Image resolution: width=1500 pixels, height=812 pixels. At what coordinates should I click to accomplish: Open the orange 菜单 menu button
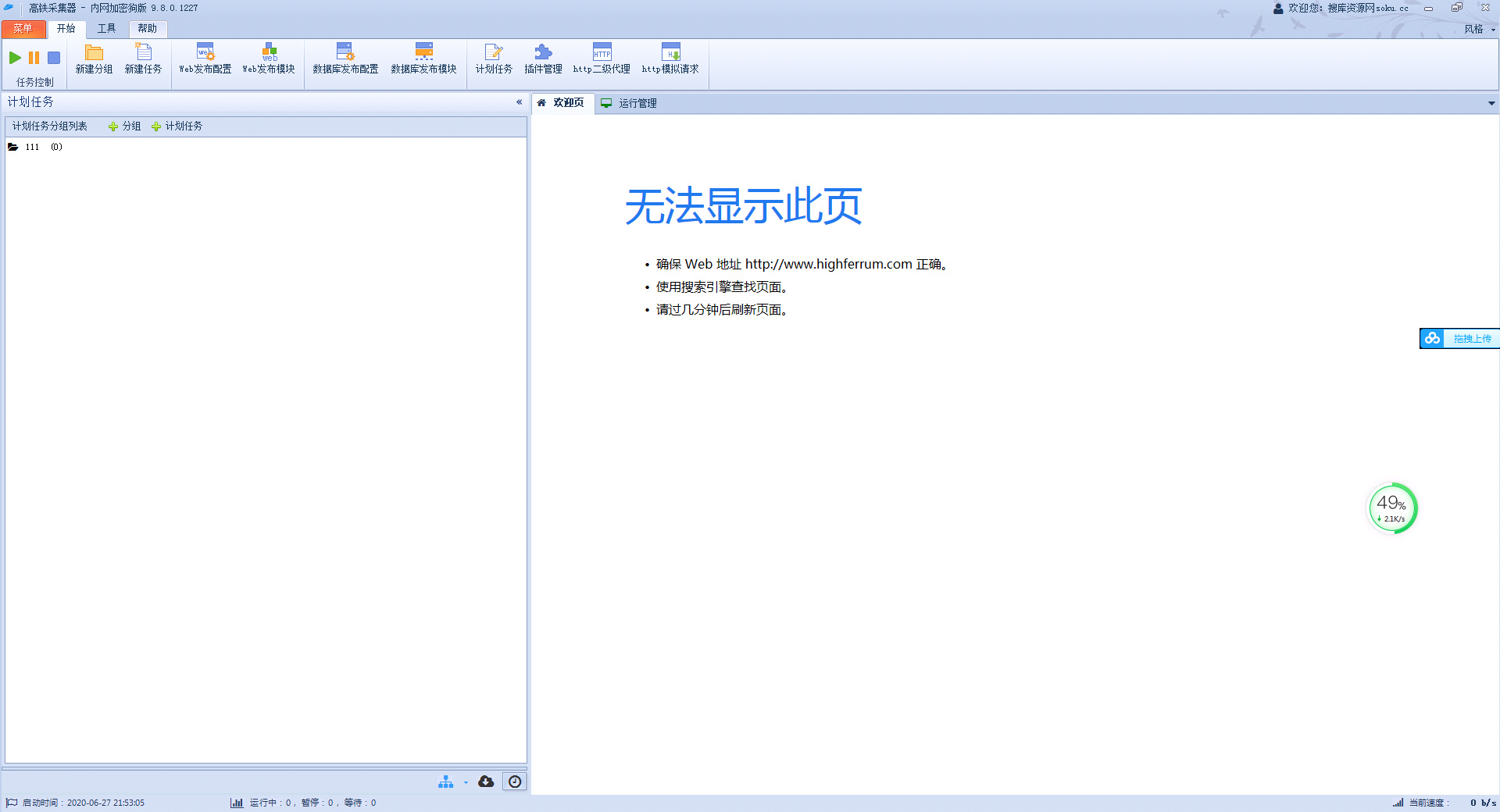23,29
